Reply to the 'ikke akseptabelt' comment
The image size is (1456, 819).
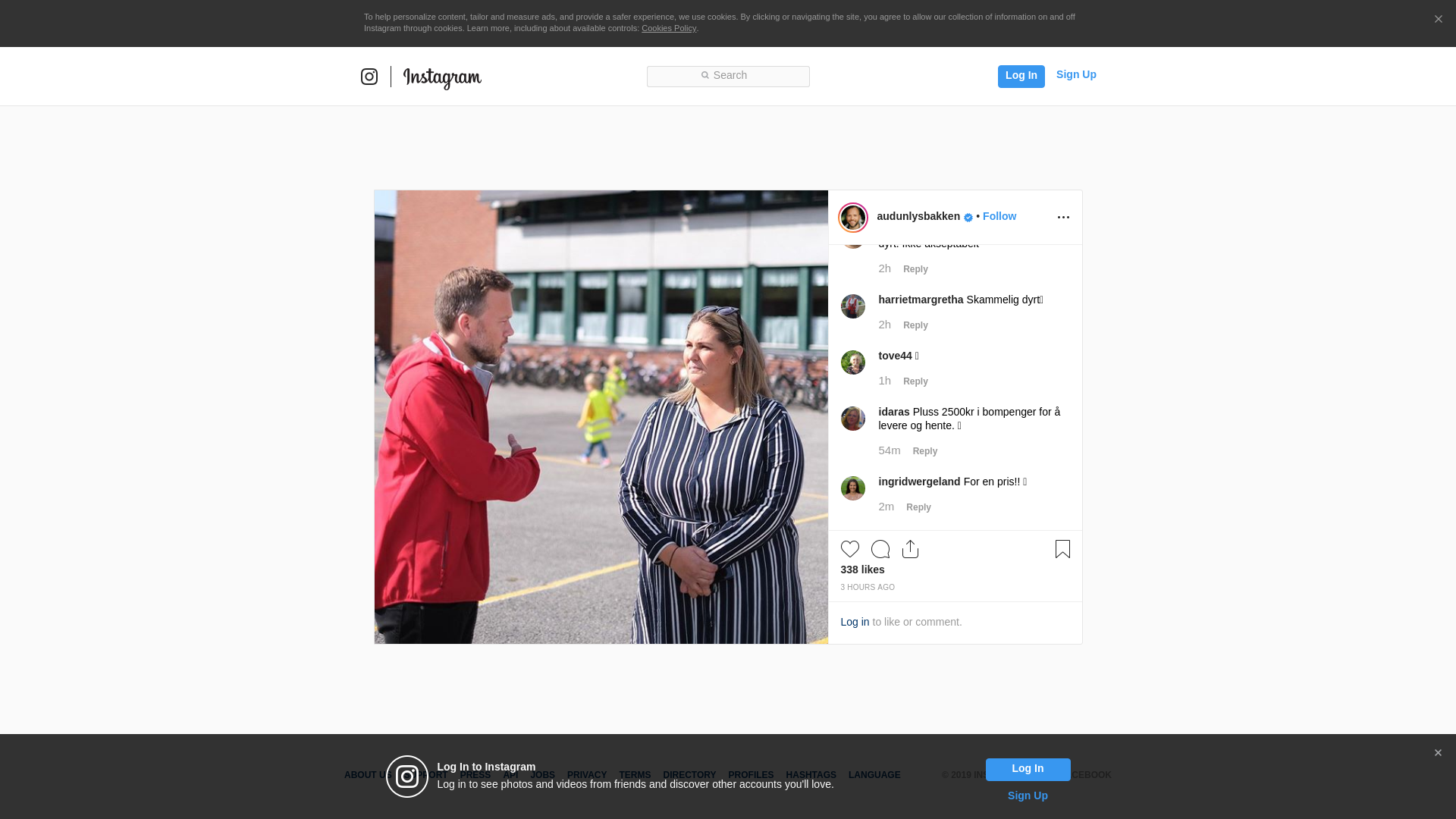[915, 269]
